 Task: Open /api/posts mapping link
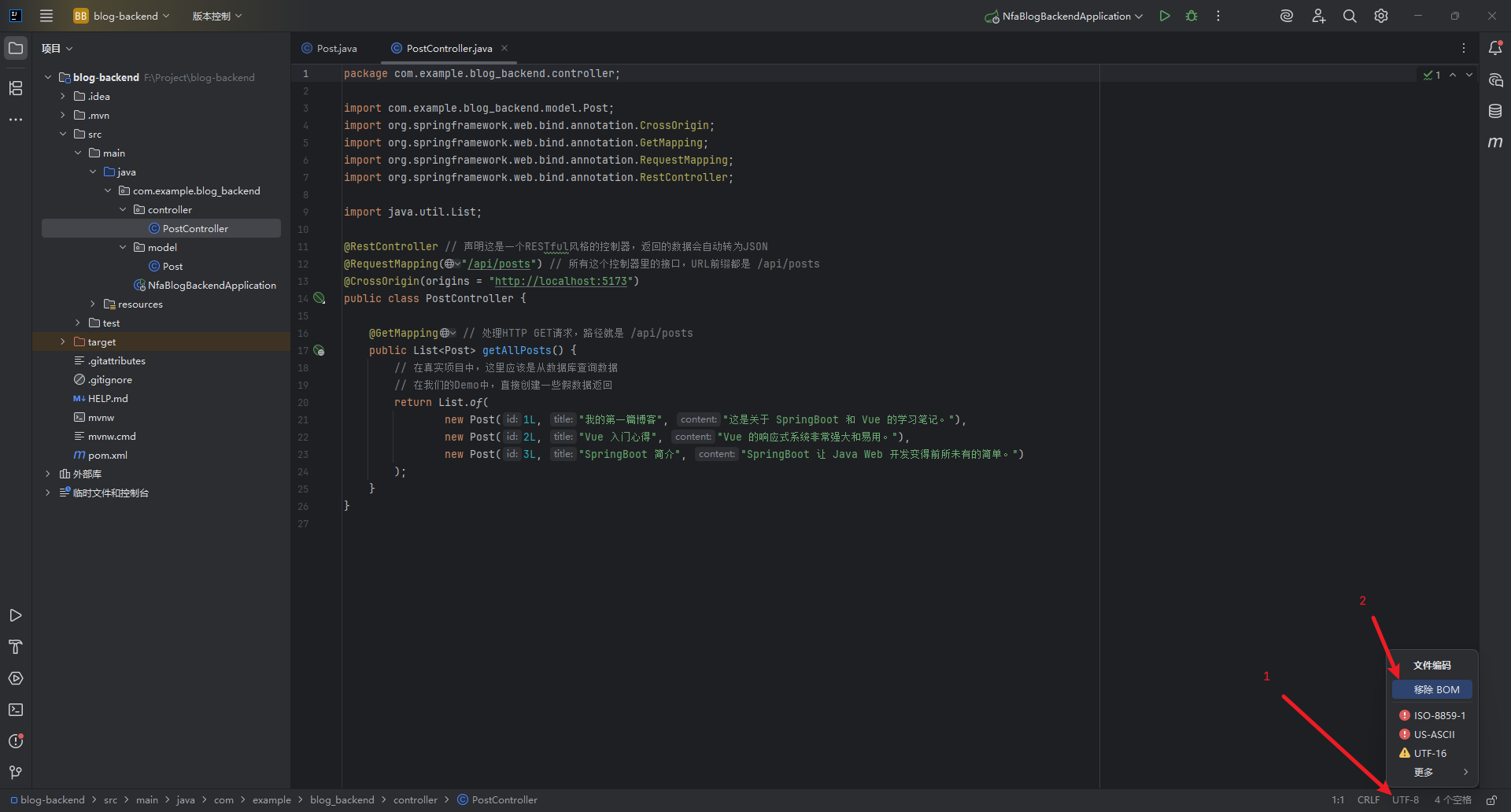coord(499,264)
